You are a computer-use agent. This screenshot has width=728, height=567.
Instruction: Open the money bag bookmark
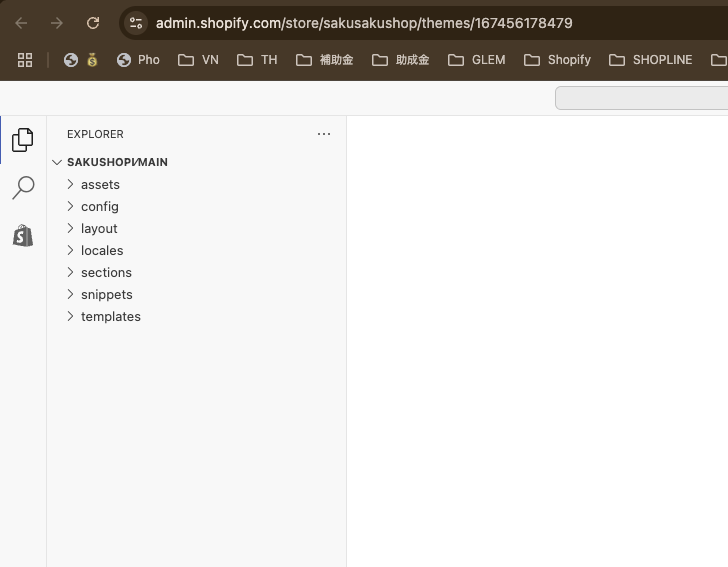(92, 60)
